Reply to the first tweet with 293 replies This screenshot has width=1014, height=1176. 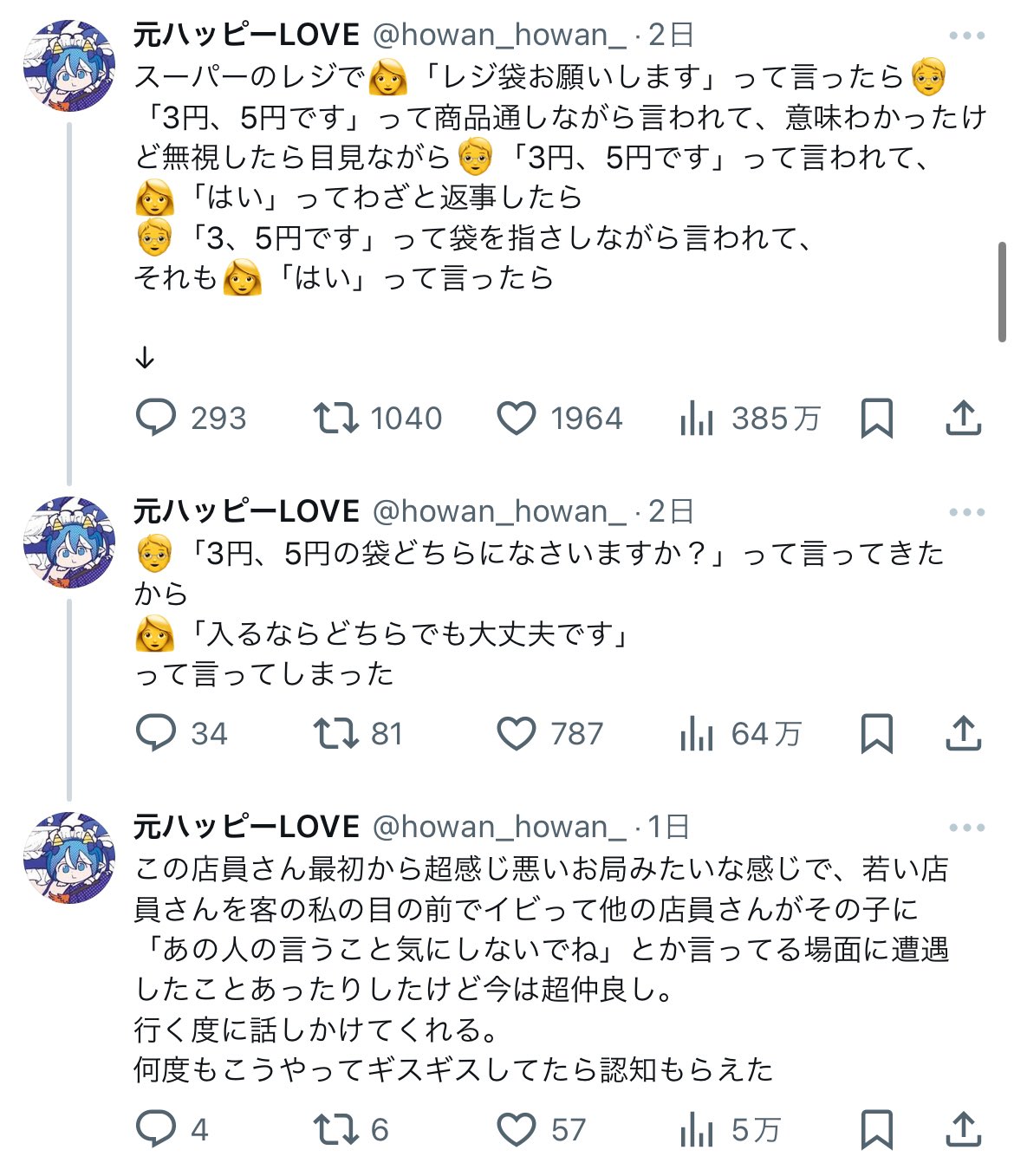[157, 419]
